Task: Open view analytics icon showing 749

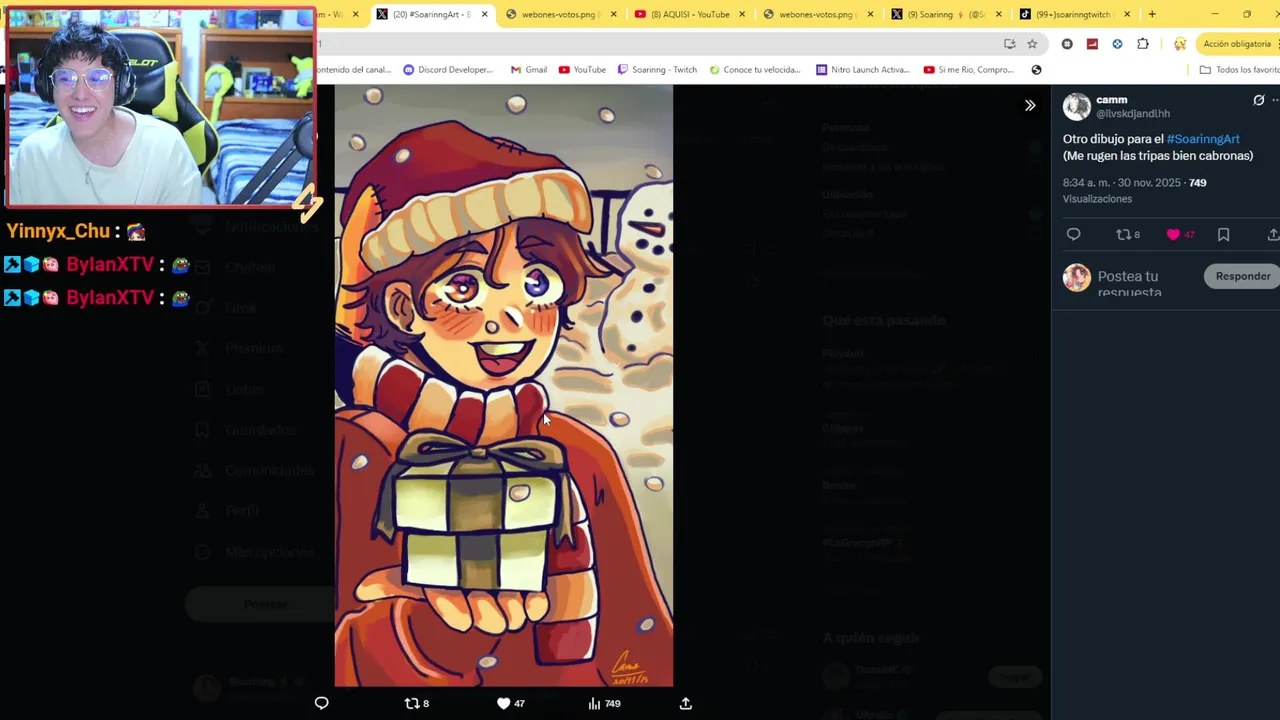Action: [x=594, y=703]
